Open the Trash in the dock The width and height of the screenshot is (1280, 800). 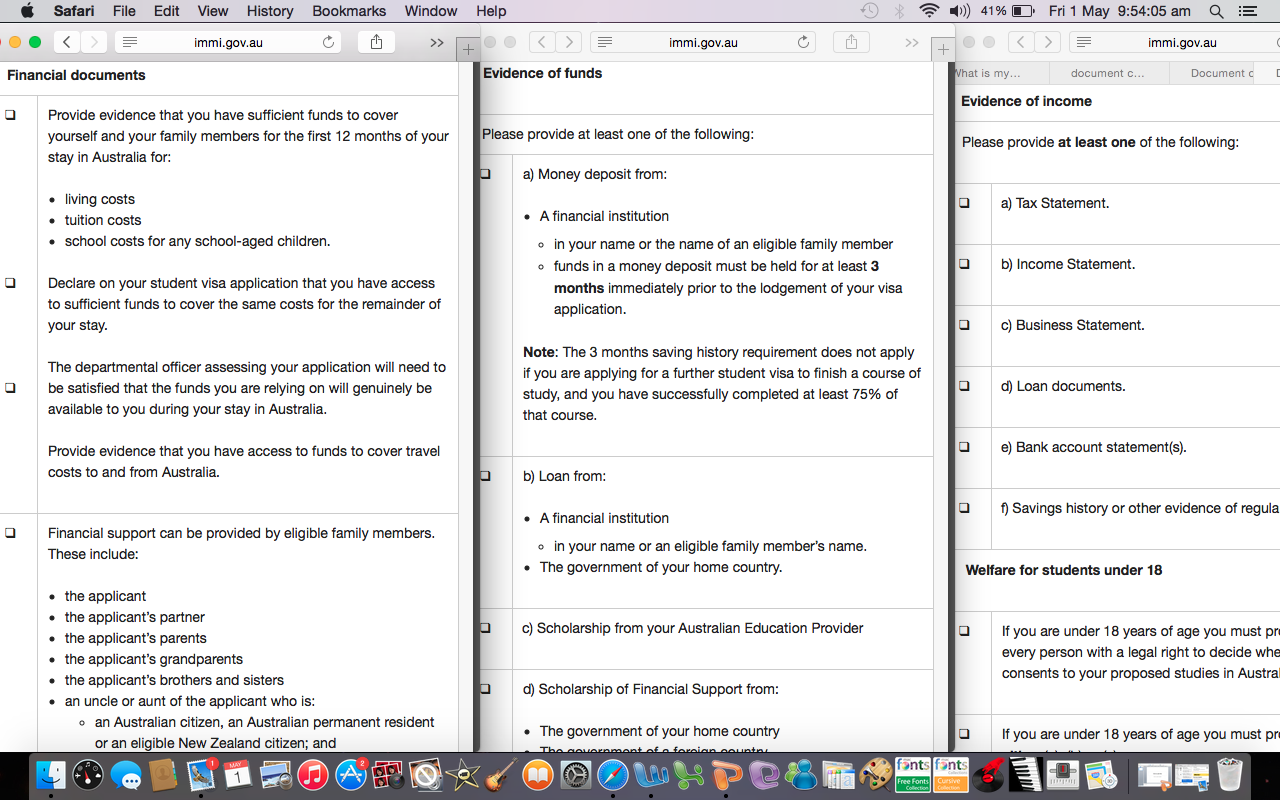pyautogui.click(x=1229, y=775)
